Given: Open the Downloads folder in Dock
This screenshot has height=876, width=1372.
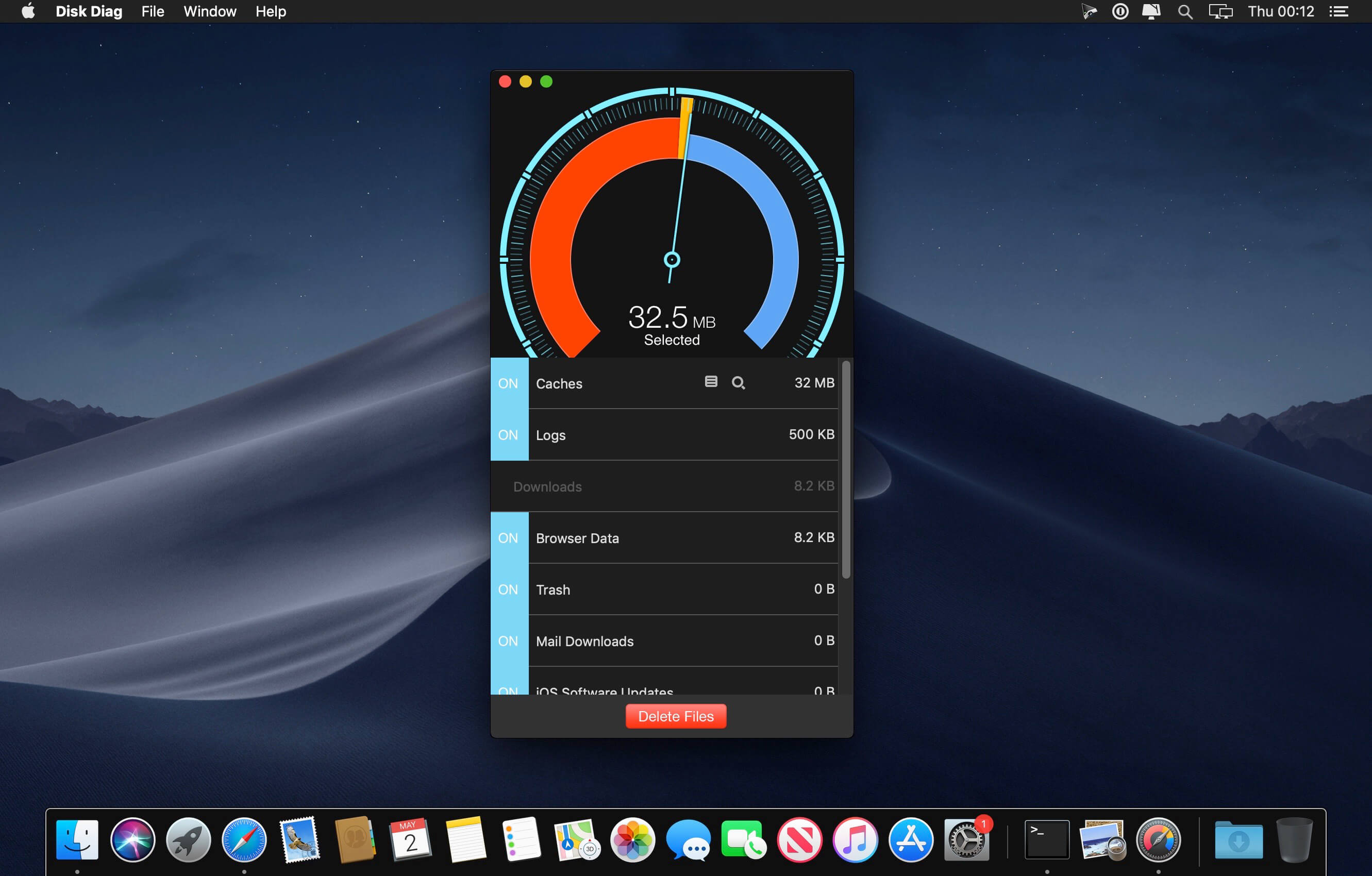Looking at the screenshot, I should (x=1239, y=839).
